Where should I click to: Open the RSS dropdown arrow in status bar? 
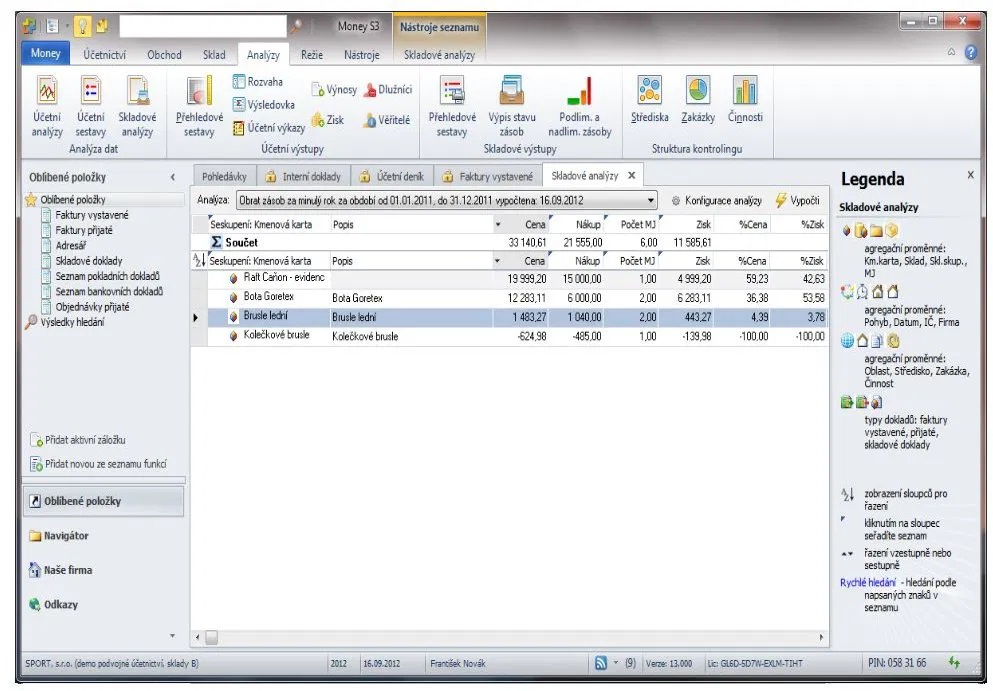coord(616,662)
